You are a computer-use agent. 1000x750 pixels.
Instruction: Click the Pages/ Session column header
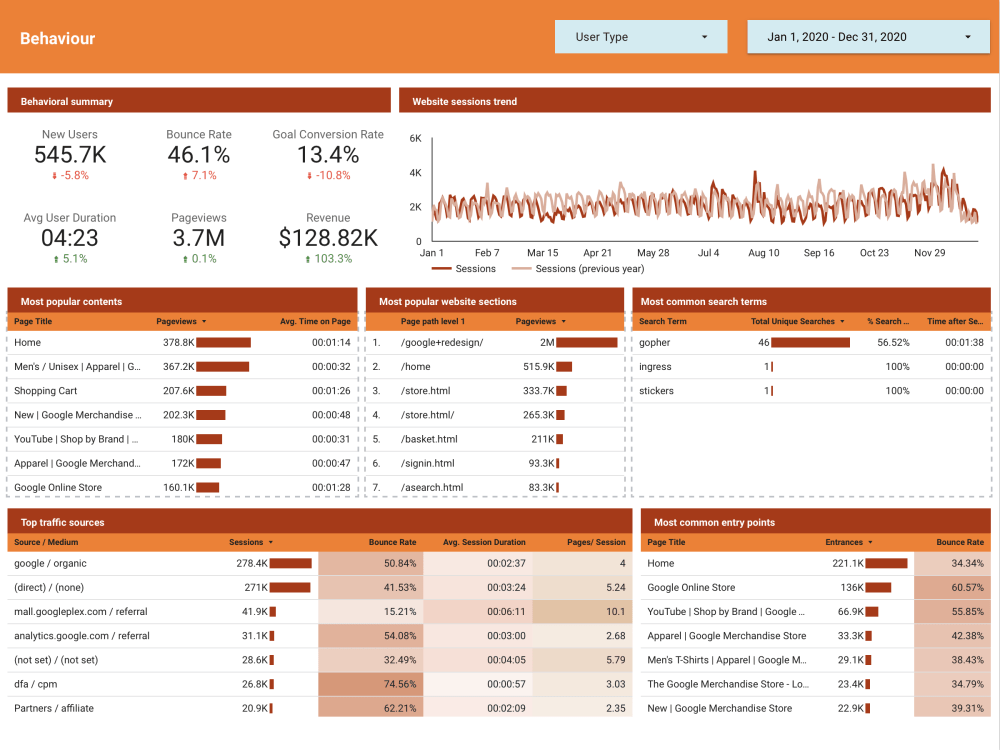(x=596, y=542)
